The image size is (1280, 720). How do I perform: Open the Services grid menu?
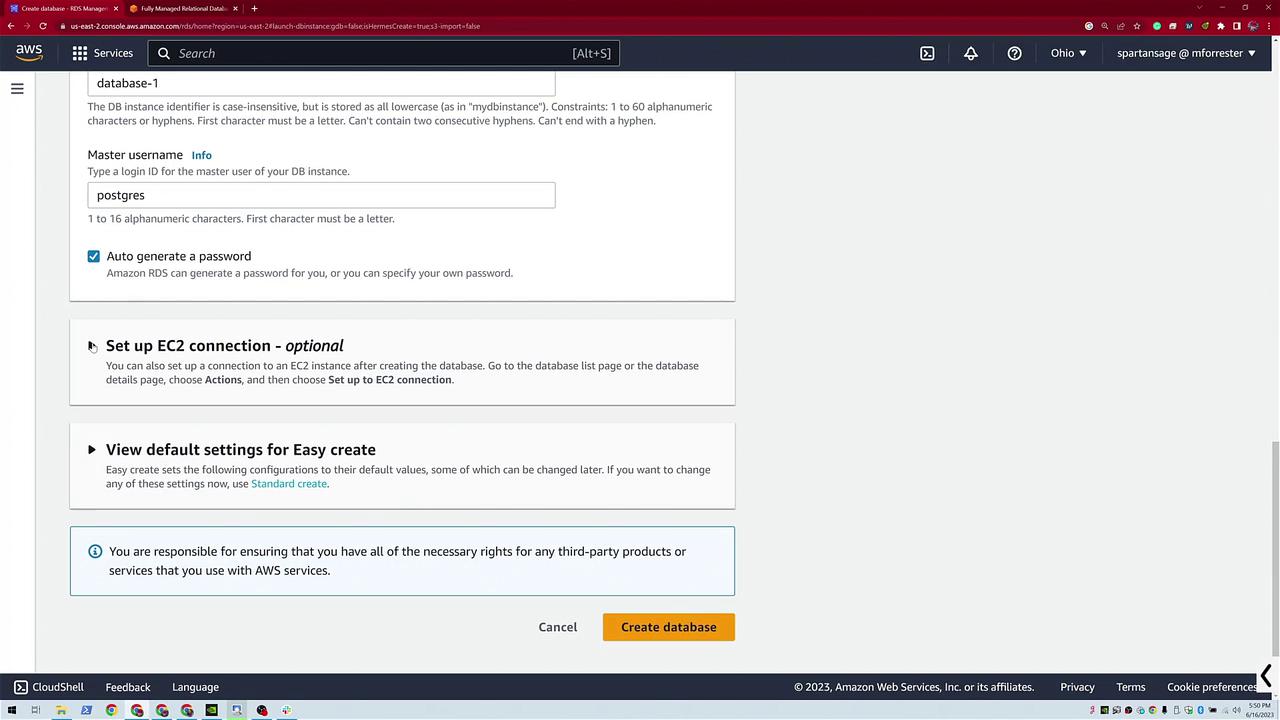coord(102,53)
